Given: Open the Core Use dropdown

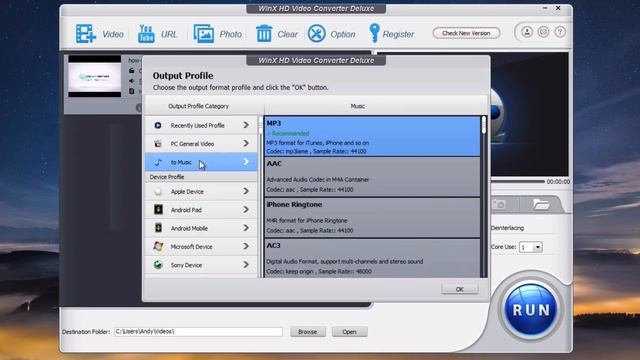Looking at the screenshot, I should coord(530,247).
